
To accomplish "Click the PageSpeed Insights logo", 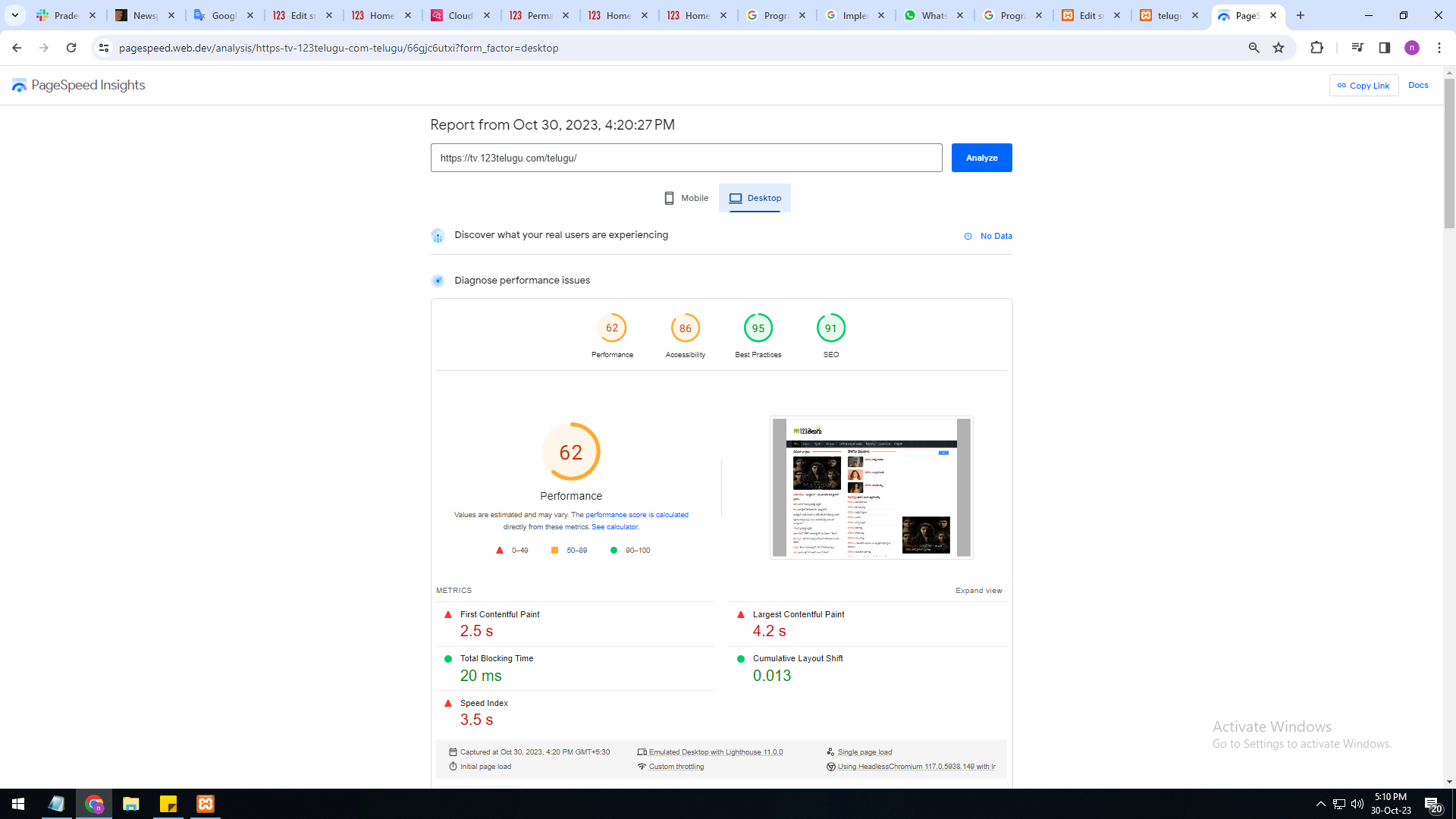I will [x=79, y=86].
